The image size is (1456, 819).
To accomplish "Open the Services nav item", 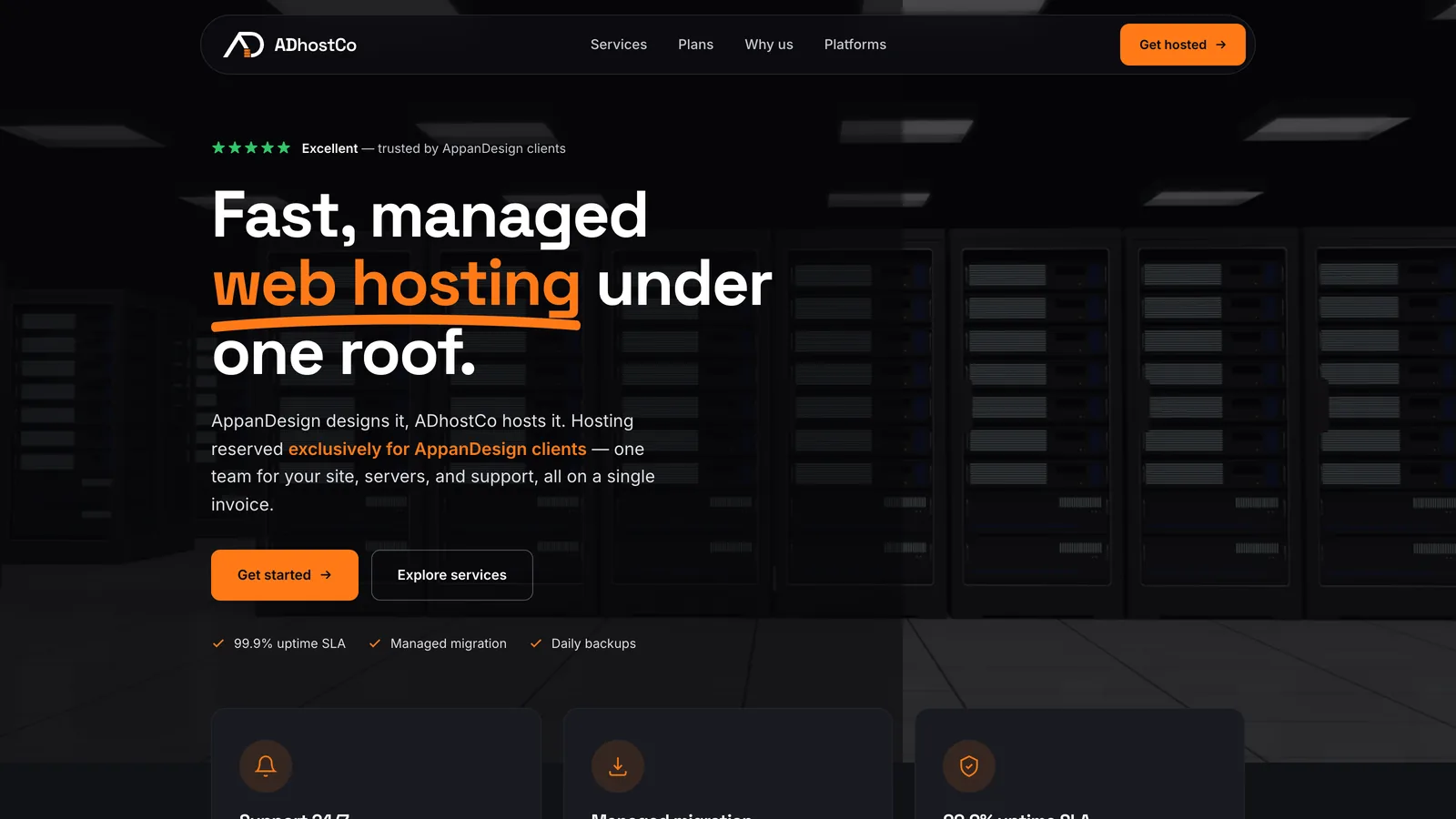I will pos(619,45).
